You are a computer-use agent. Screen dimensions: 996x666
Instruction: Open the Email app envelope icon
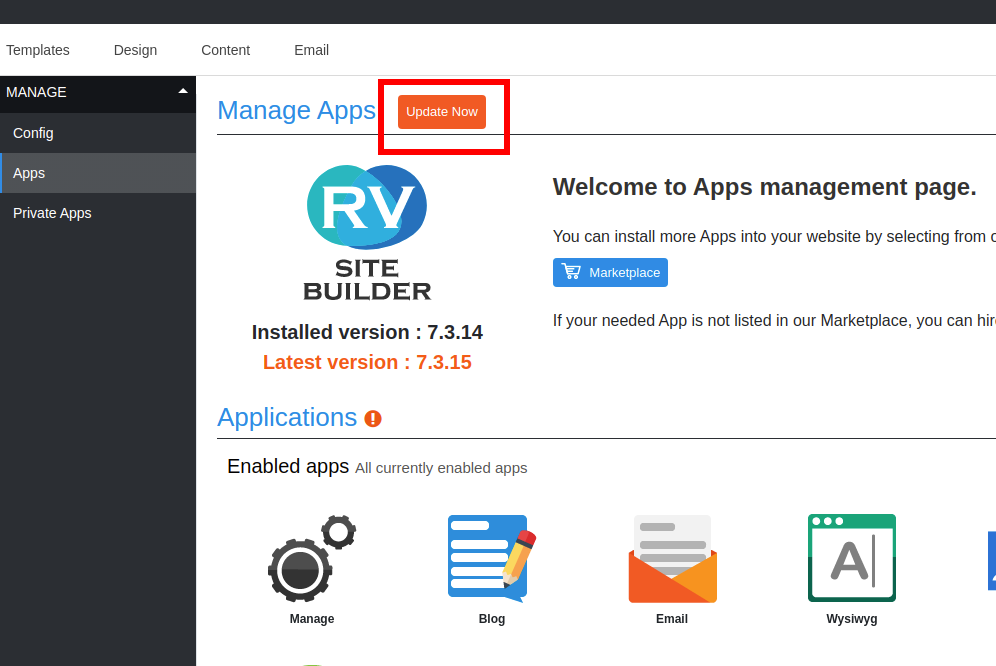[x=672, y=559]
